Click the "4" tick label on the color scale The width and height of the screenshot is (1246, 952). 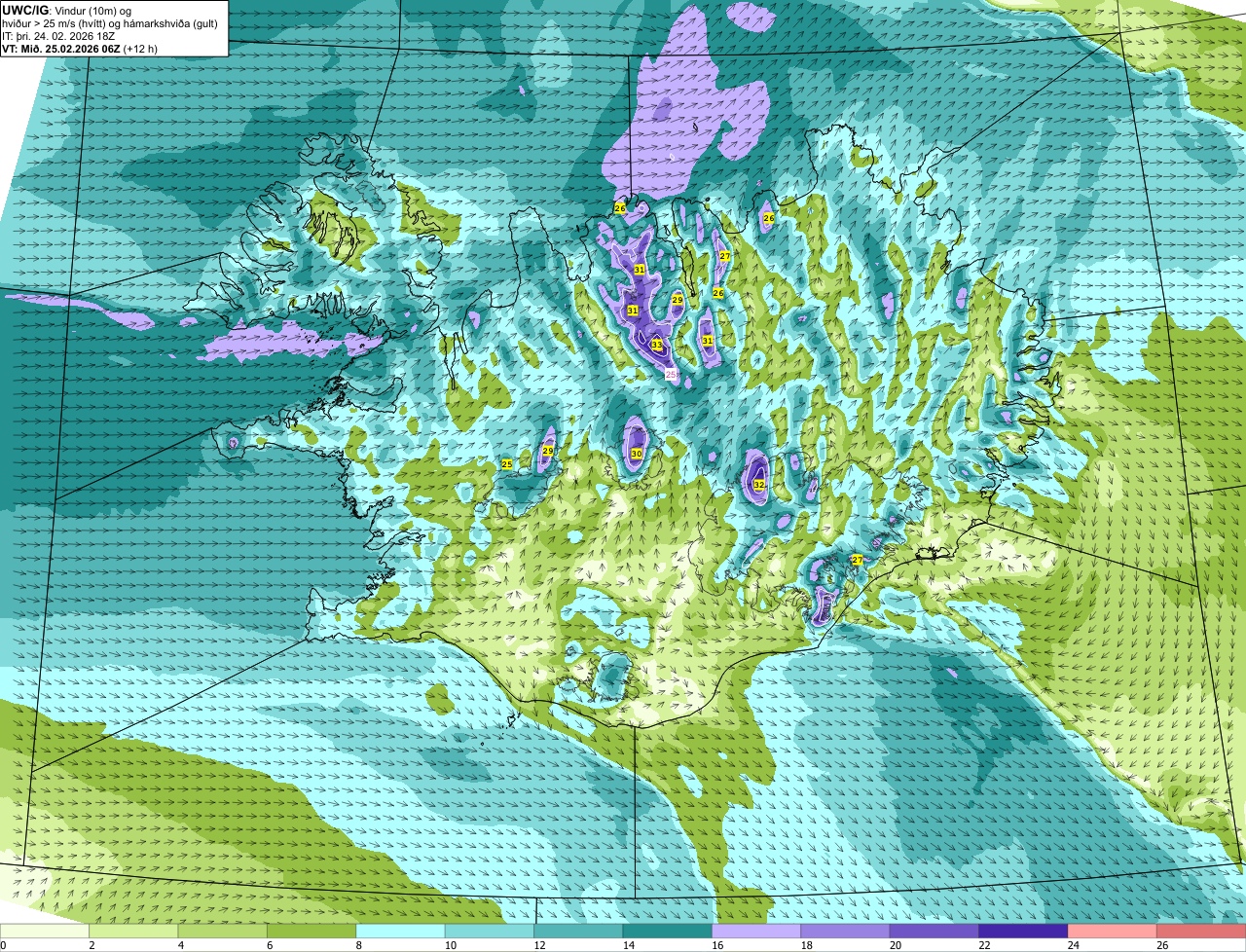(x=181, y=945)
